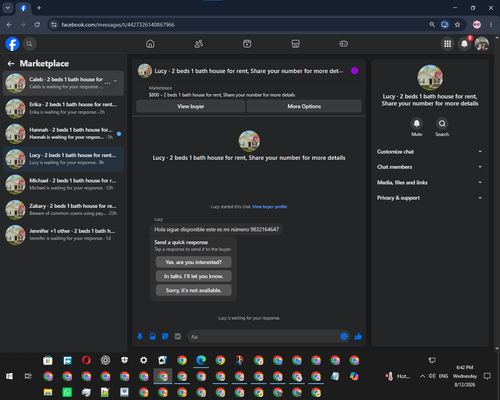The height and width of the screenshot is (400, 500).
Task: Expand the Chat members section
Action: coord(430,167)
